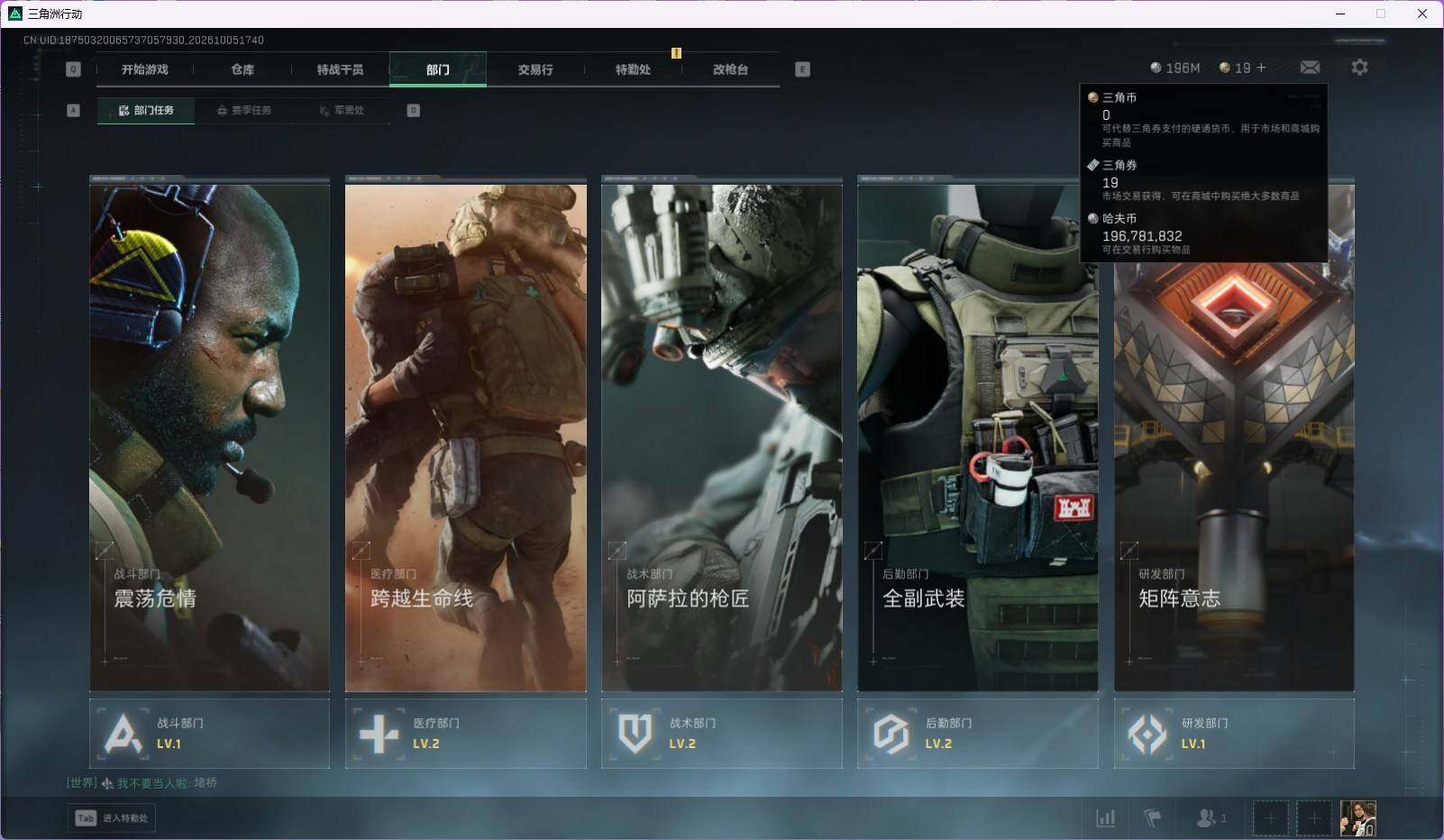Screen dimensions: 1444x840
Task: Open the flag icon in bottom bar
Action: pyautogui.click(x=1152, y=818)
